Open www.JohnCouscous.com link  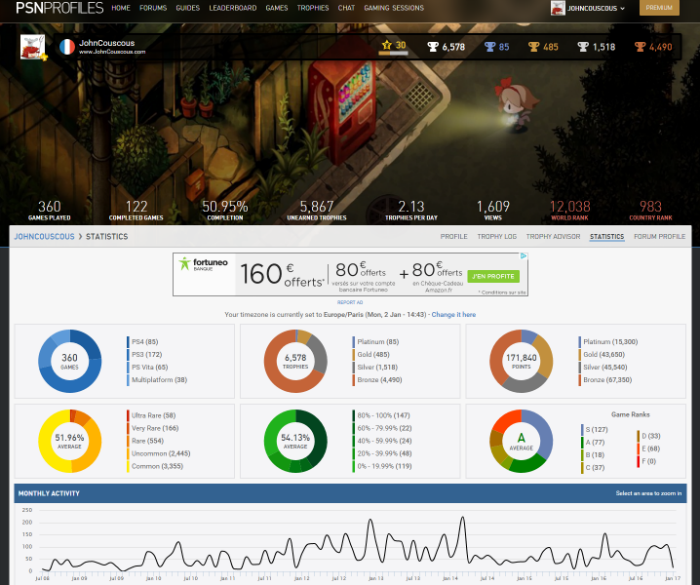112,52
